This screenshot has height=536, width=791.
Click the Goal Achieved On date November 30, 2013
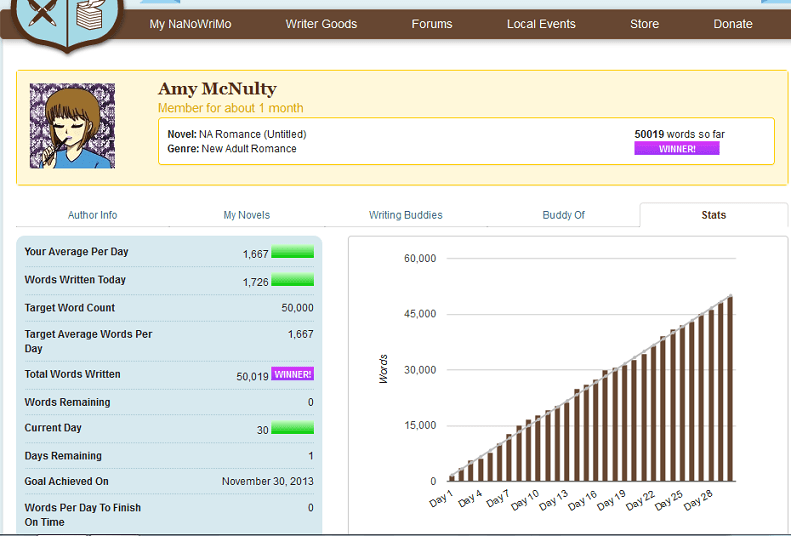tap(267, 481)
